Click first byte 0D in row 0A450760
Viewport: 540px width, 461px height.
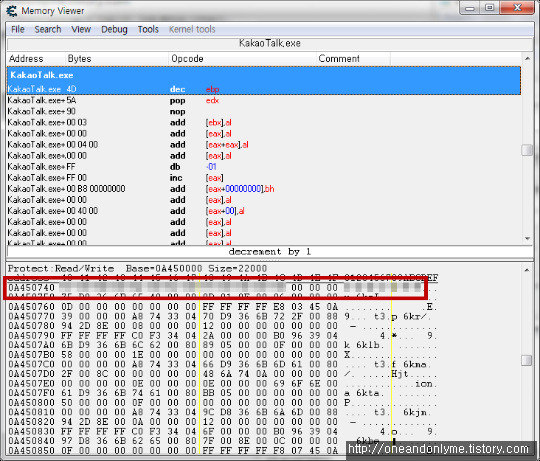(66, 306)
